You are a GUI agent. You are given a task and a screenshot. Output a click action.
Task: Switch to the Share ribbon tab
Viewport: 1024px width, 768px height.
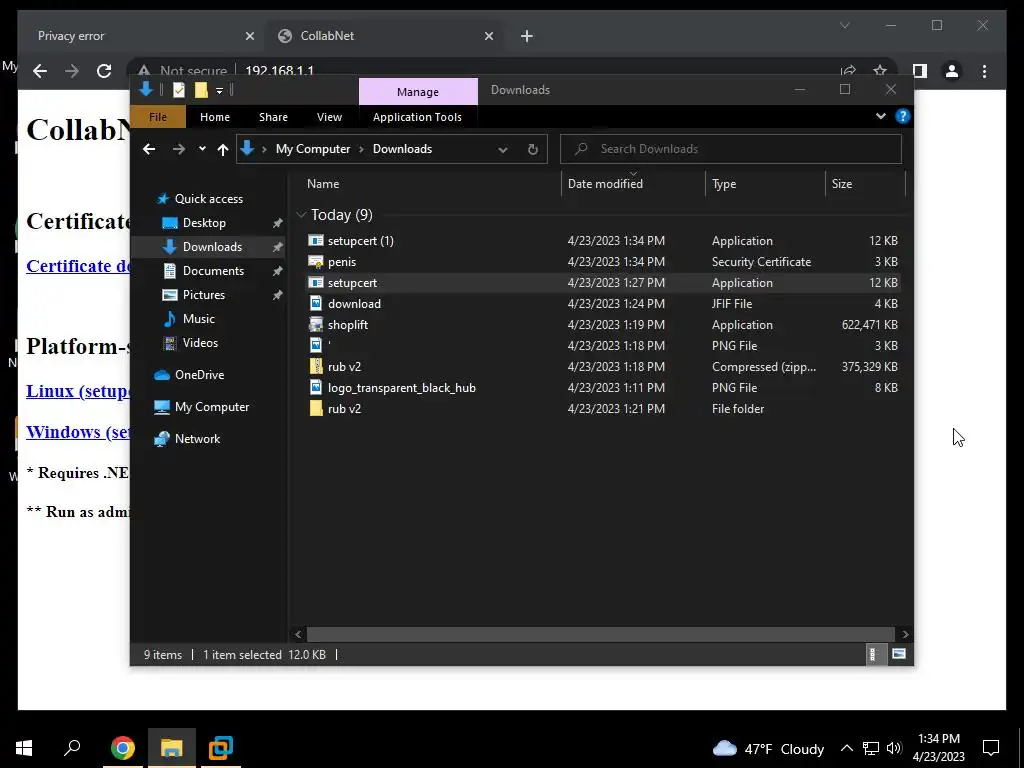point(273,117)
